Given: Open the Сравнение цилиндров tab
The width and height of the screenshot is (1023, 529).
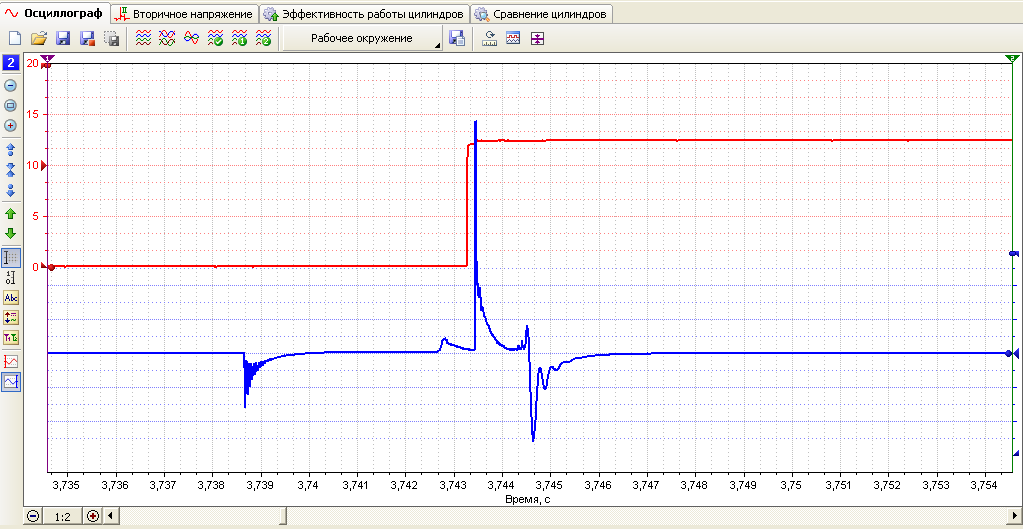Looking at the screenshot, I should point(542,14).
